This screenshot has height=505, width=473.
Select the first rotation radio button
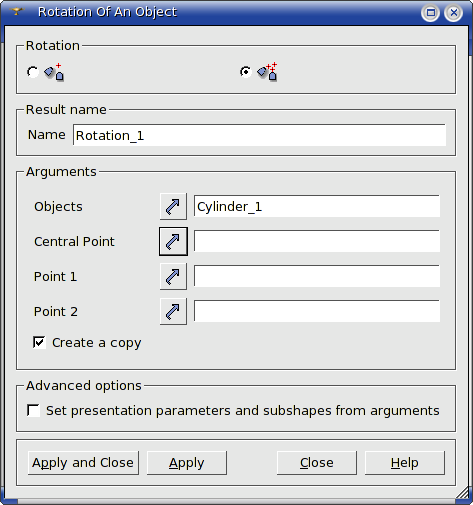pyautogui.click(x=33, y=72)
